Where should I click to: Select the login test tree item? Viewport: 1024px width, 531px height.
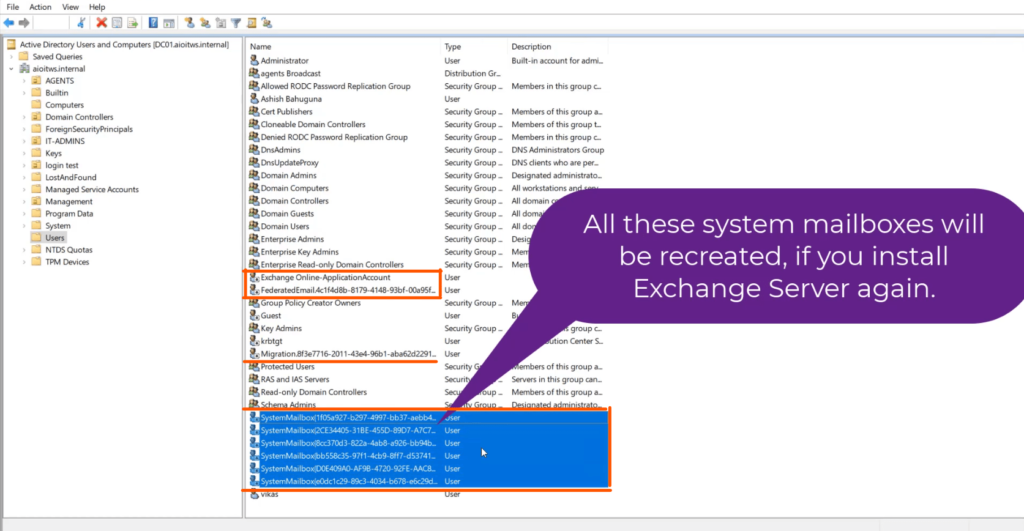(x=61, y=165)
